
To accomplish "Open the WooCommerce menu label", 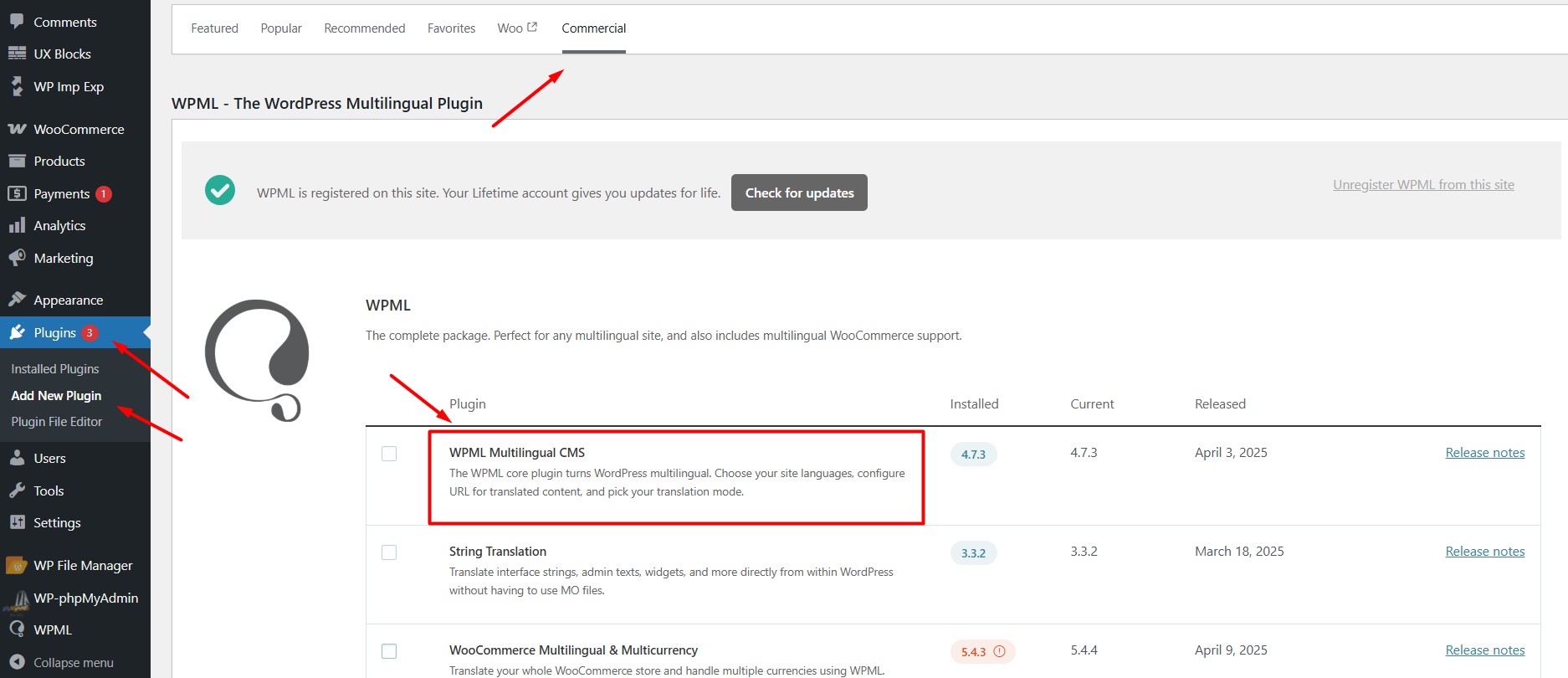I will (79, 129).
